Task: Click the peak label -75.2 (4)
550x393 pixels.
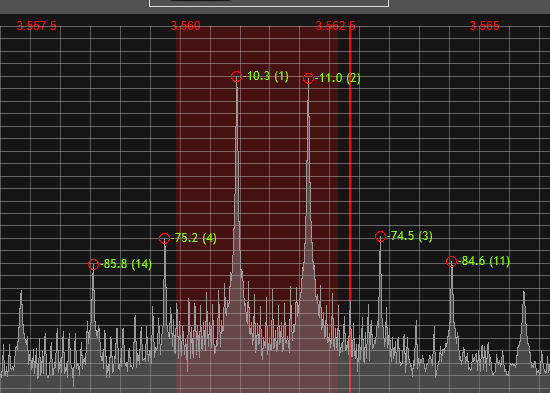Action: click(x=194, y=238)
